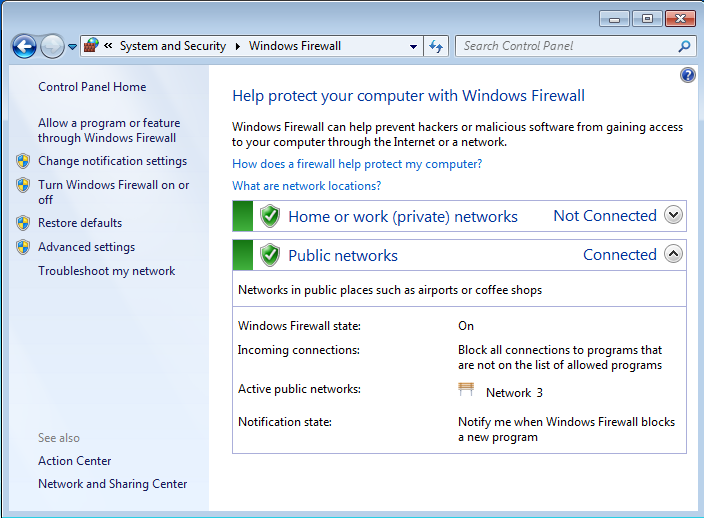Click Notification state label
Viewport: 704px width, 518px height.
(x=285, y=422)
